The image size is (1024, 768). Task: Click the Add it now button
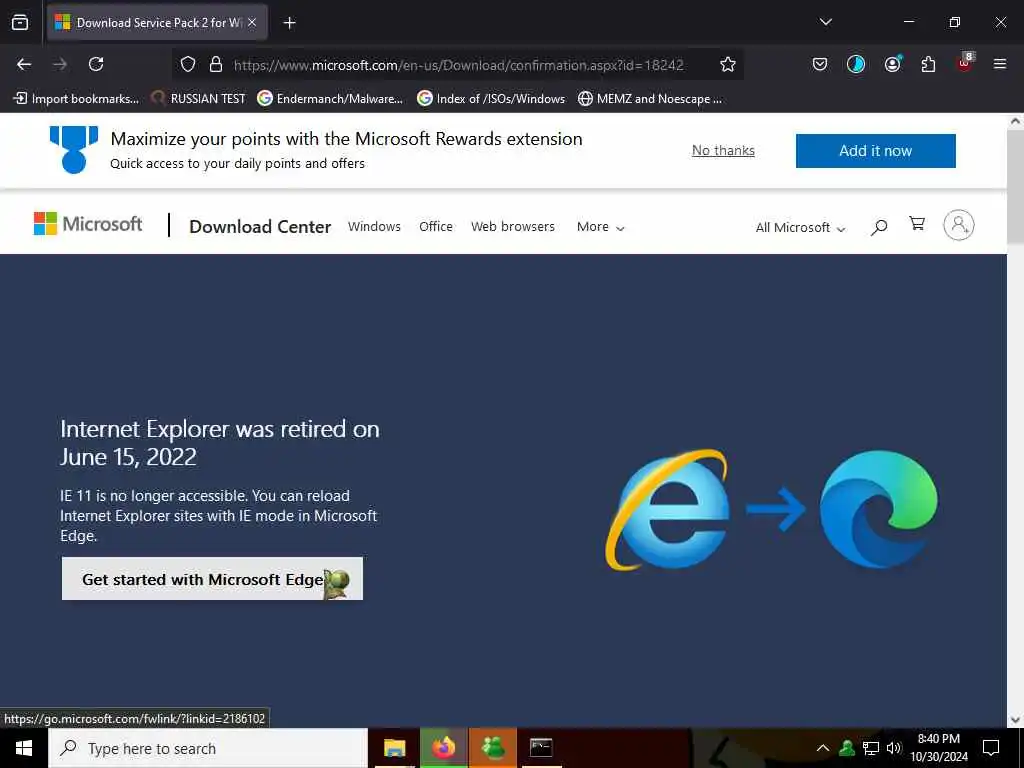click(875, 151)
